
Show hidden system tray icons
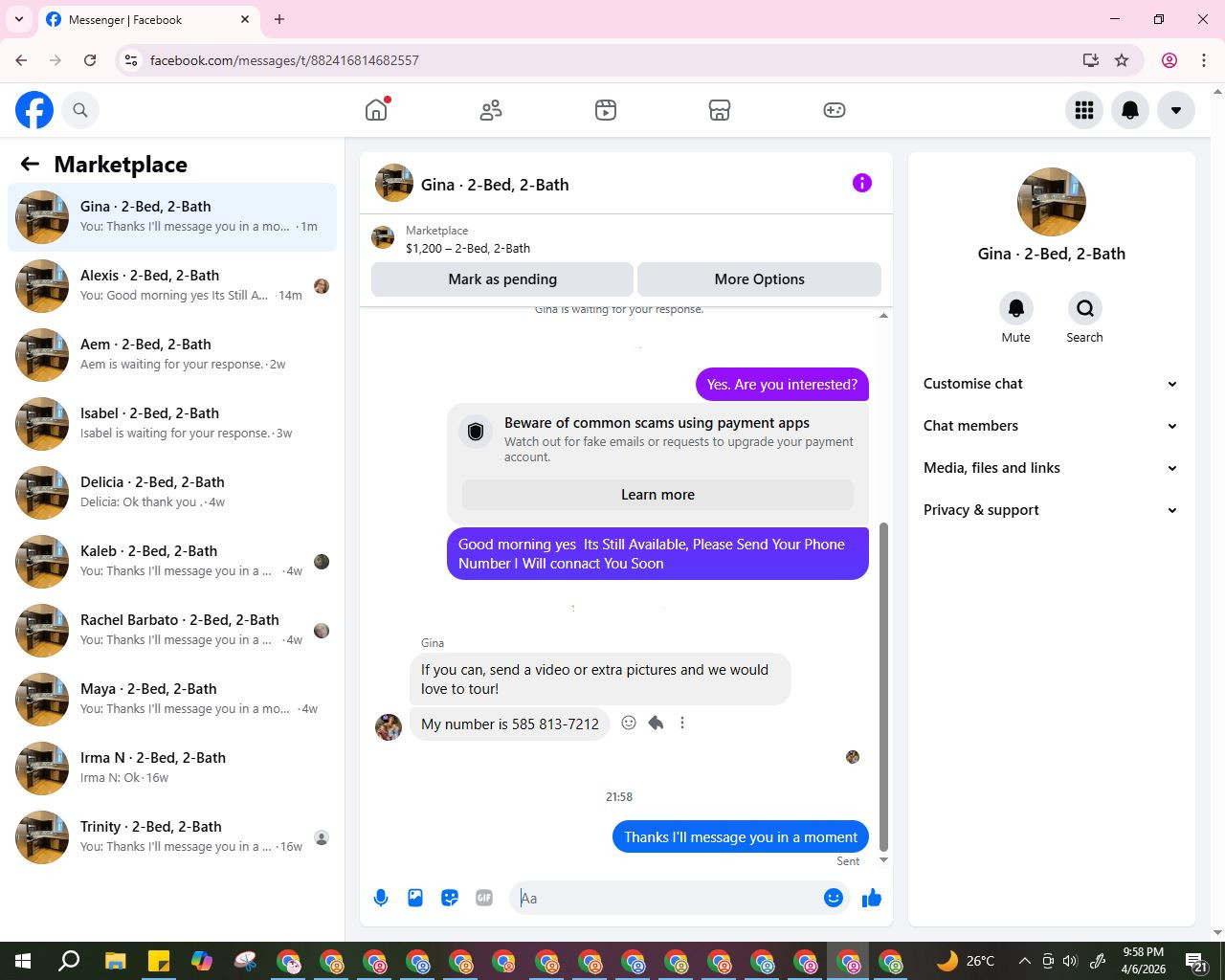pyautogui.click(x=1024, y=961)
